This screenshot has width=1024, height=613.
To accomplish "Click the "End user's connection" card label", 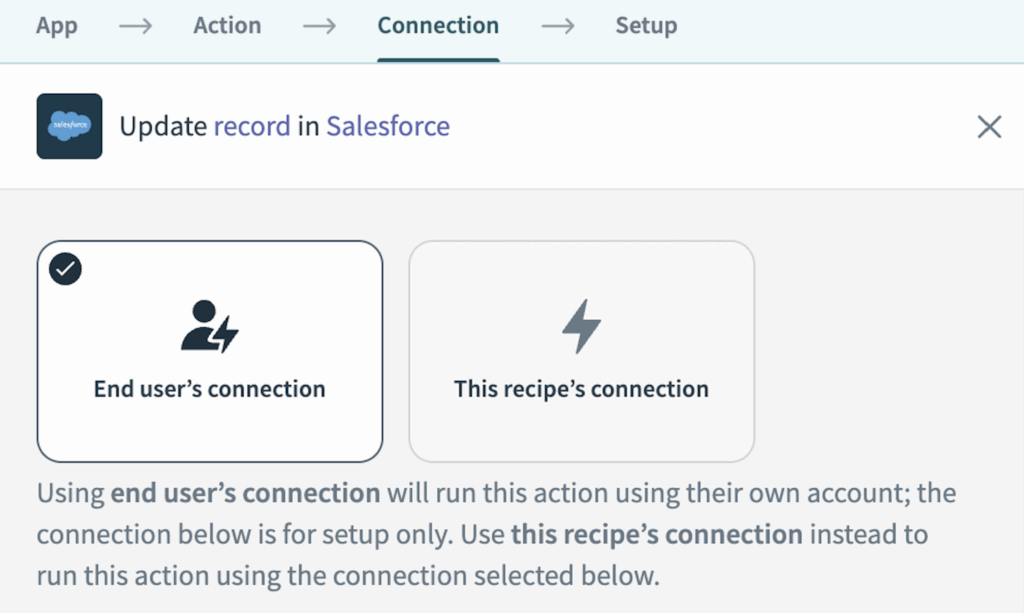I will pos(209,389).
